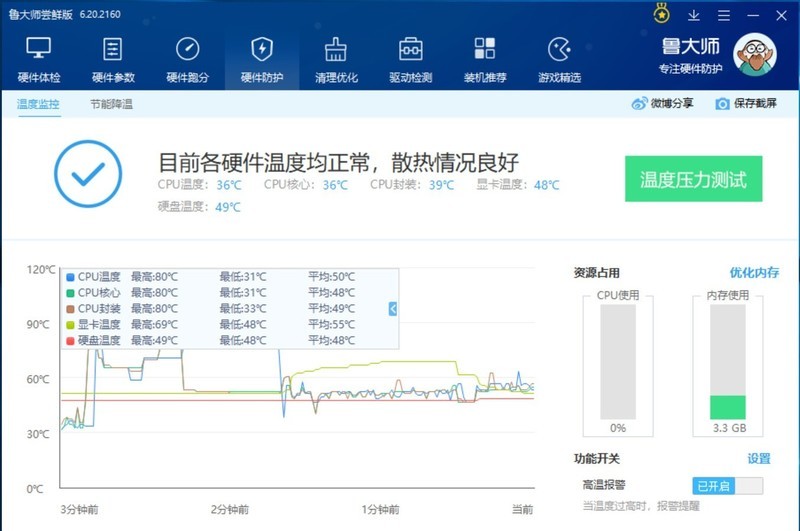Click the 保存截屏 text link

coord(755,104)
